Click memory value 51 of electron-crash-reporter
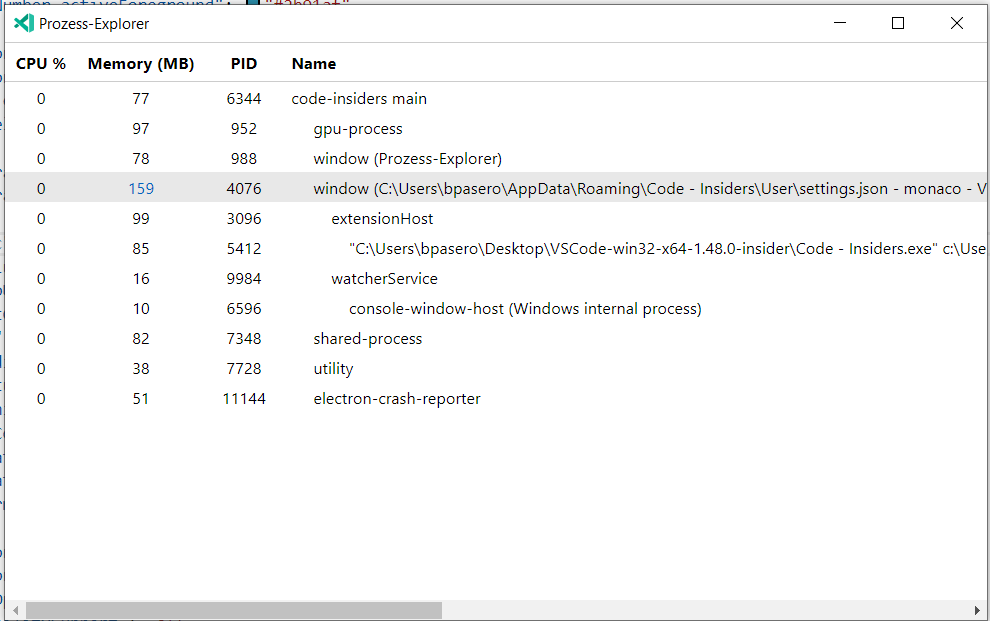Image resolution: width=990 pixels, height=621 pixels. coord(141,398)
